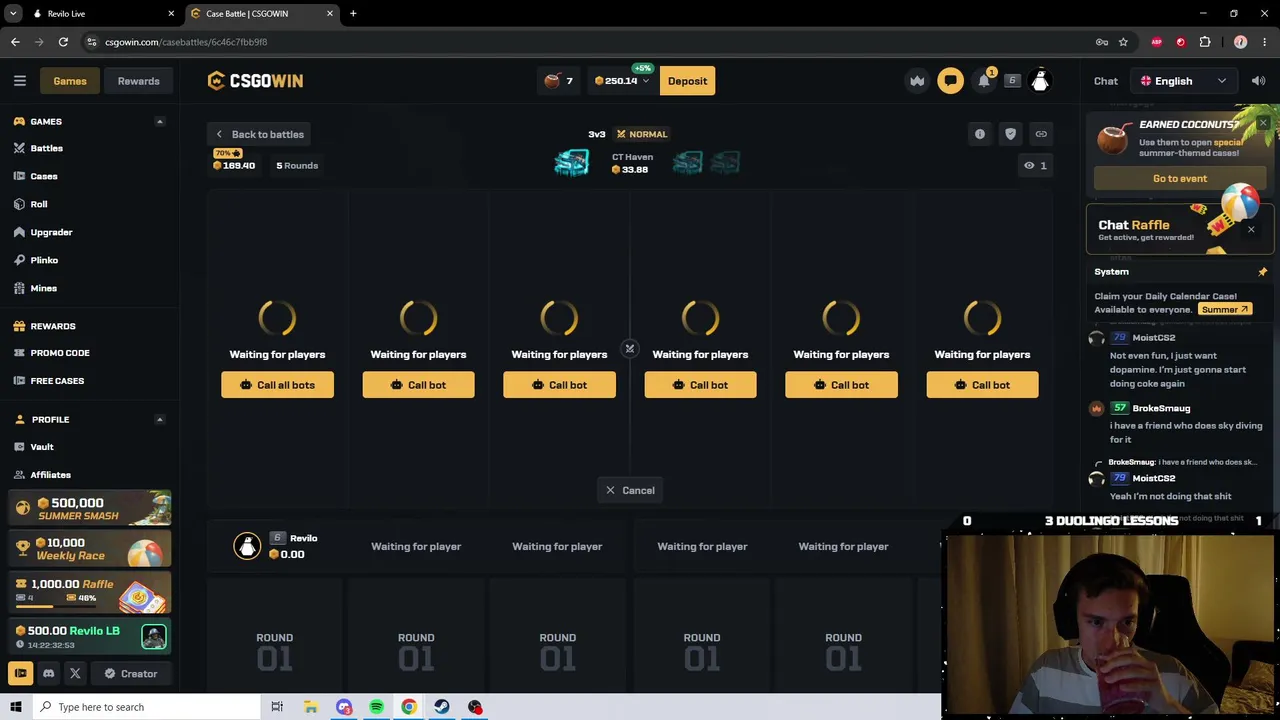1280x720 pixels.
Task: Click Go to event button
Action: (1180, 178)
